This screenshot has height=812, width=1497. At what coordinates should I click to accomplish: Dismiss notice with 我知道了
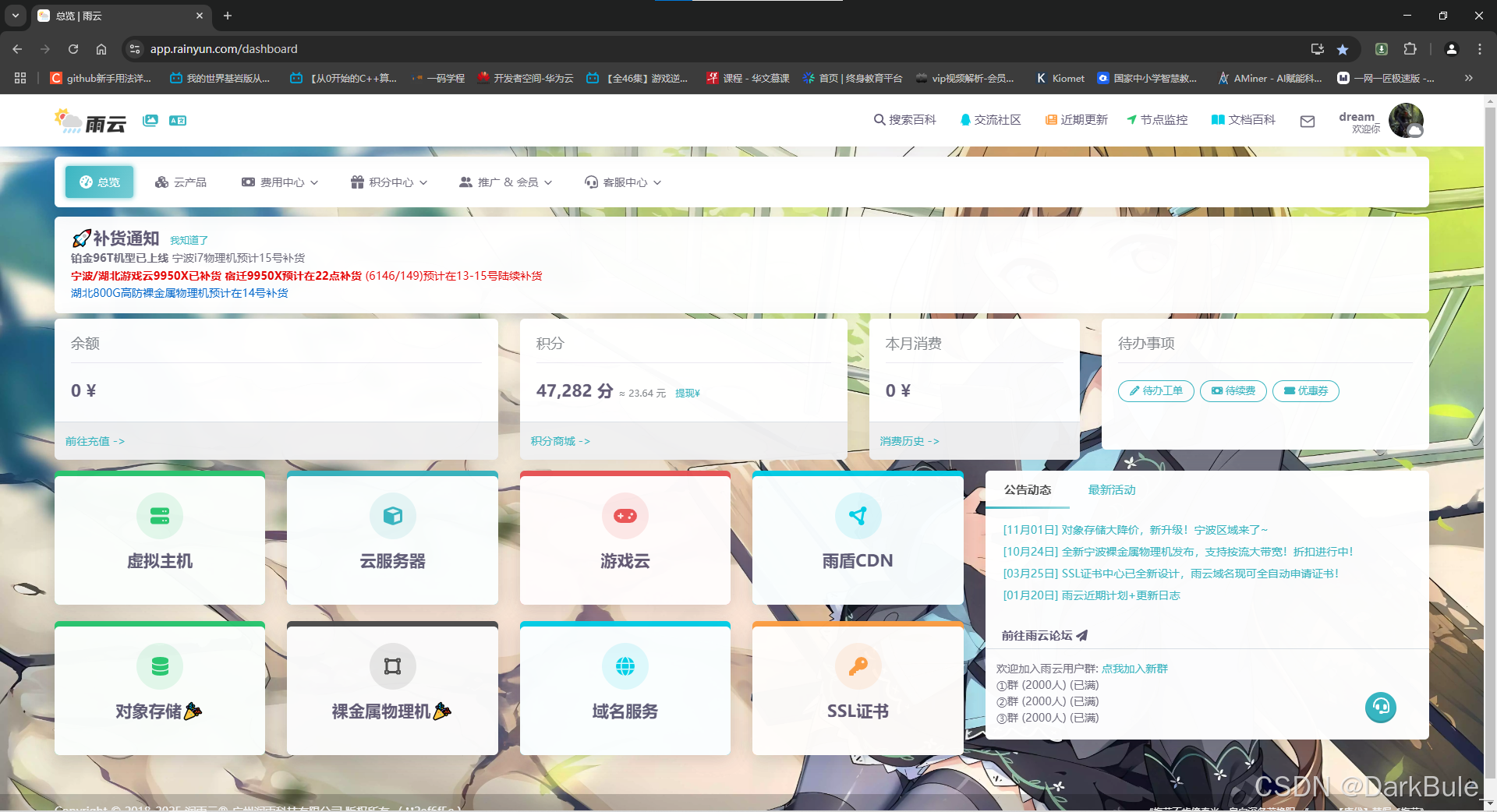(x=189, y=240)
